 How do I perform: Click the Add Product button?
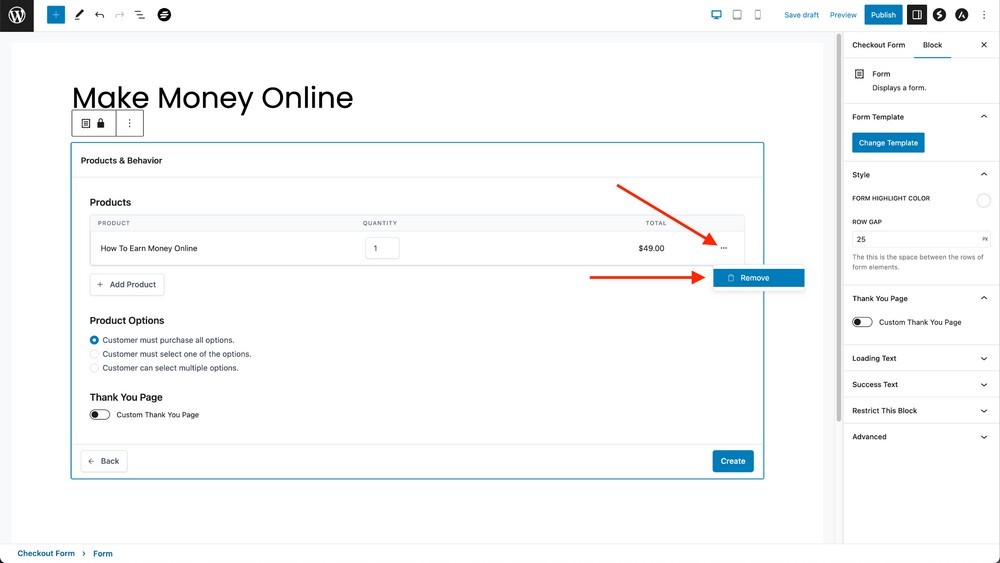[127, 284]
